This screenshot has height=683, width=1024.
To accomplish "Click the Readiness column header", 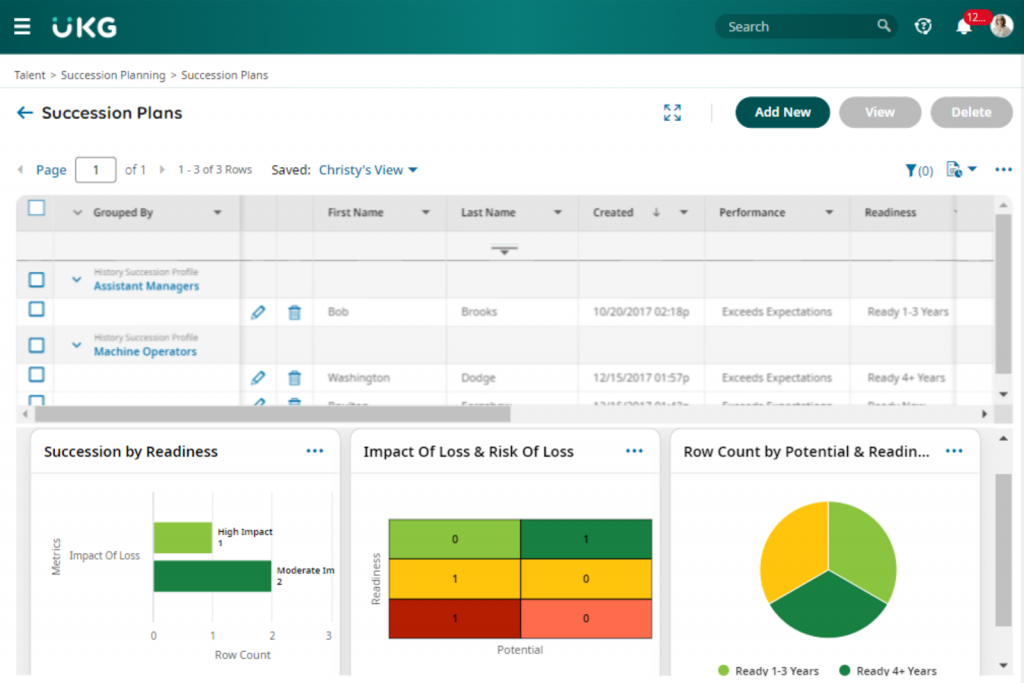I will (890, 212).
